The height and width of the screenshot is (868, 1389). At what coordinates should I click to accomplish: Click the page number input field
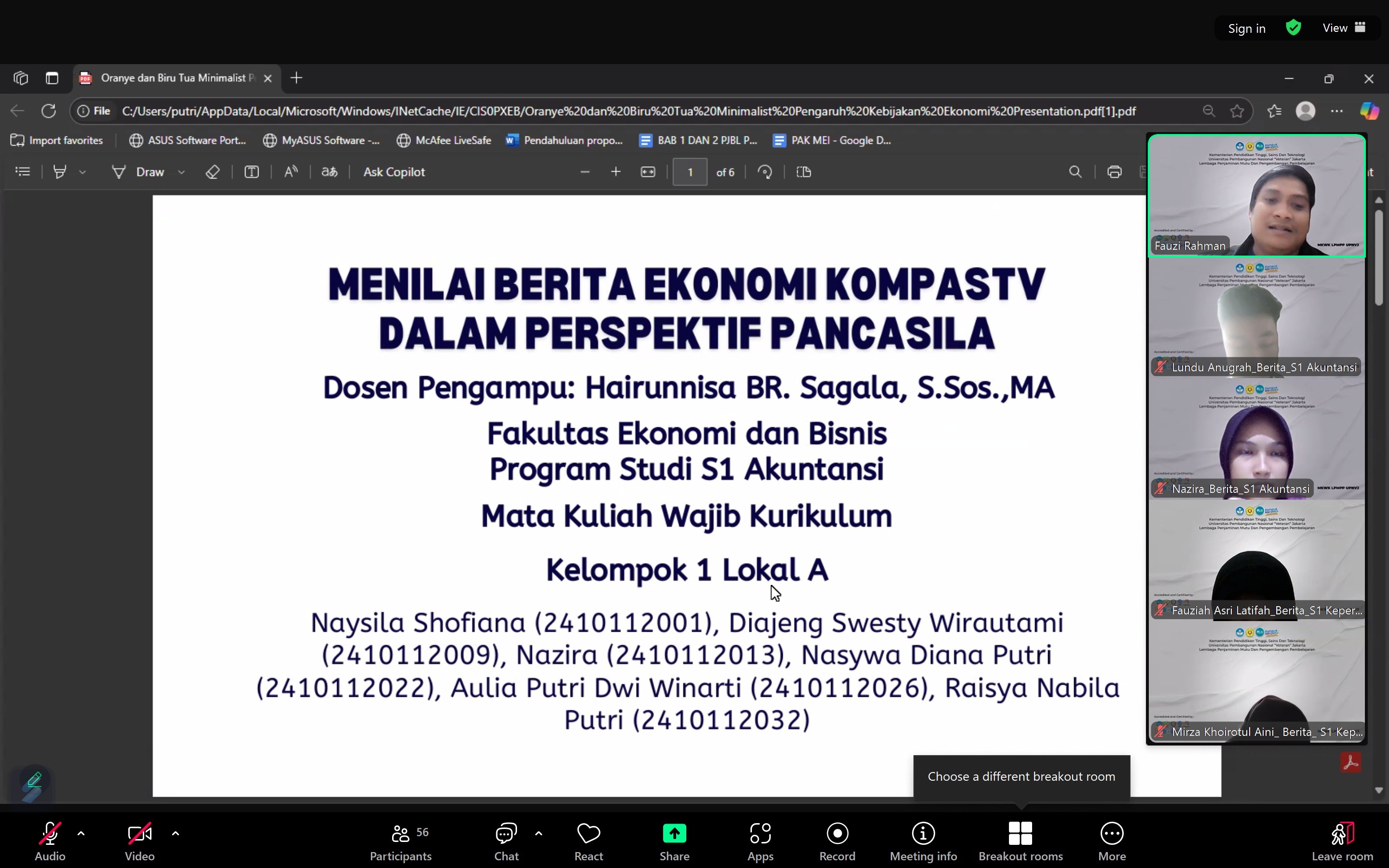click(690, 172)
